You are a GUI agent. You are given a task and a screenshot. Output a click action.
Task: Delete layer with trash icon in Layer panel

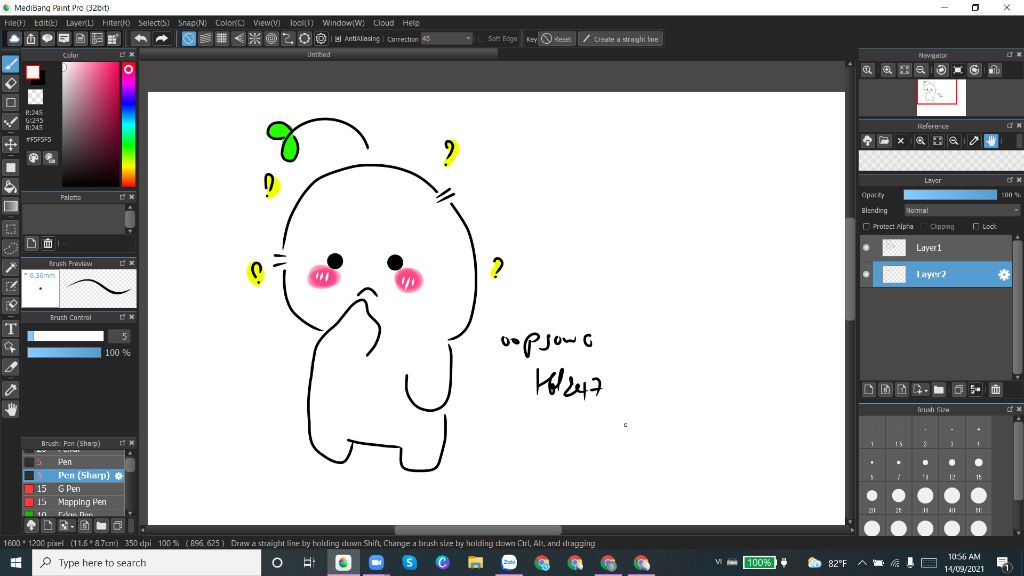click(995, 390)
